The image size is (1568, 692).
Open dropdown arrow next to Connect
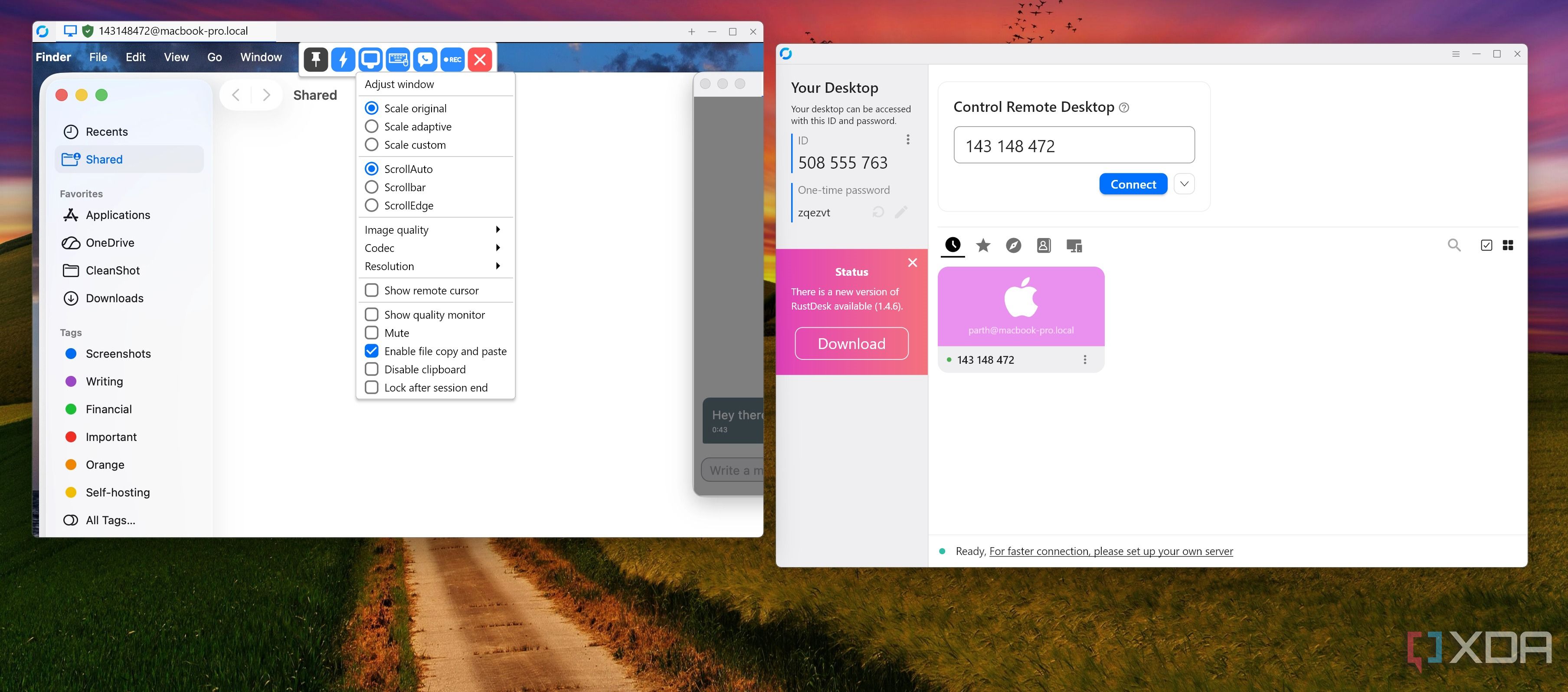[x=1184, y=184]
